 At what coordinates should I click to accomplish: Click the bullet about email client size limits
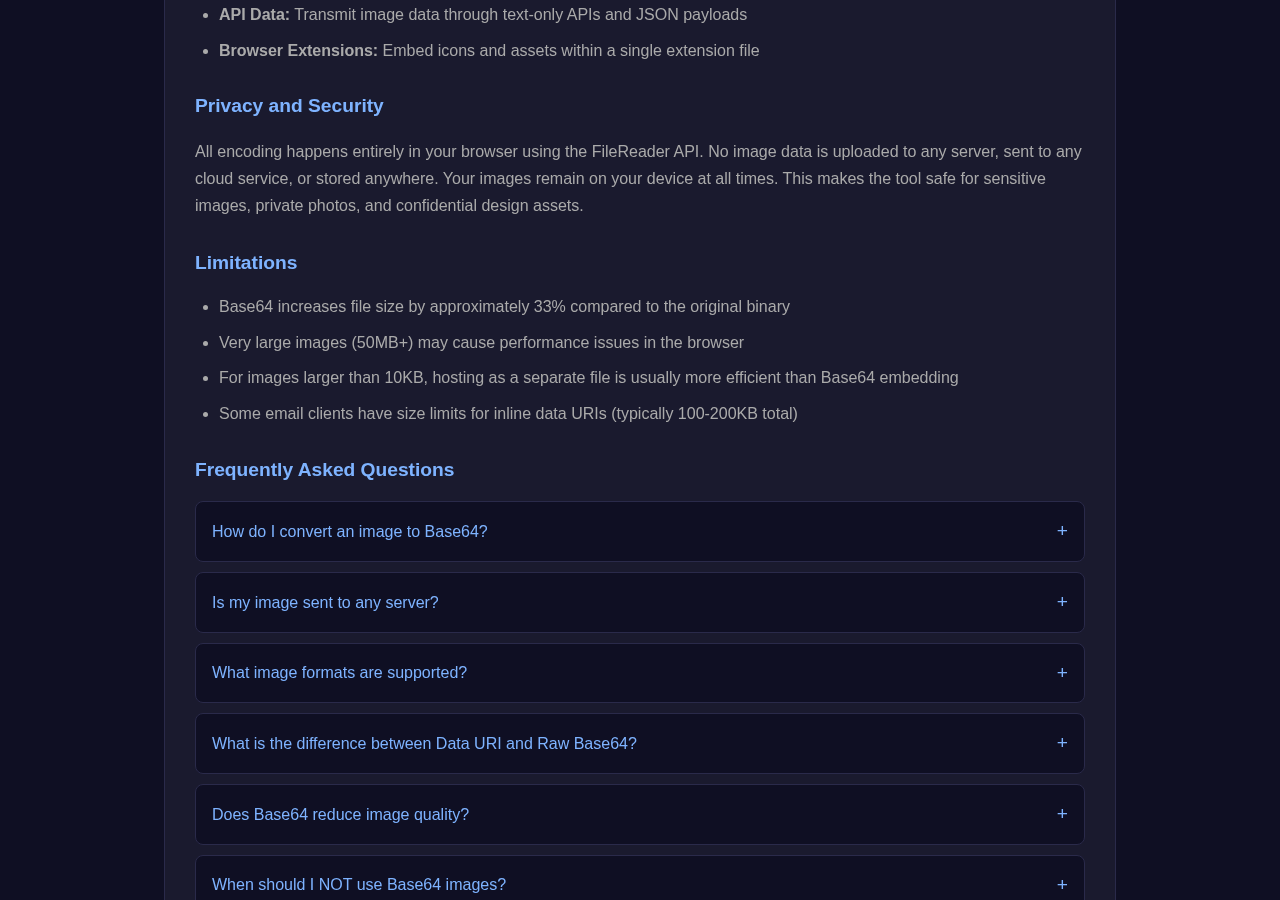coord(508,414)
